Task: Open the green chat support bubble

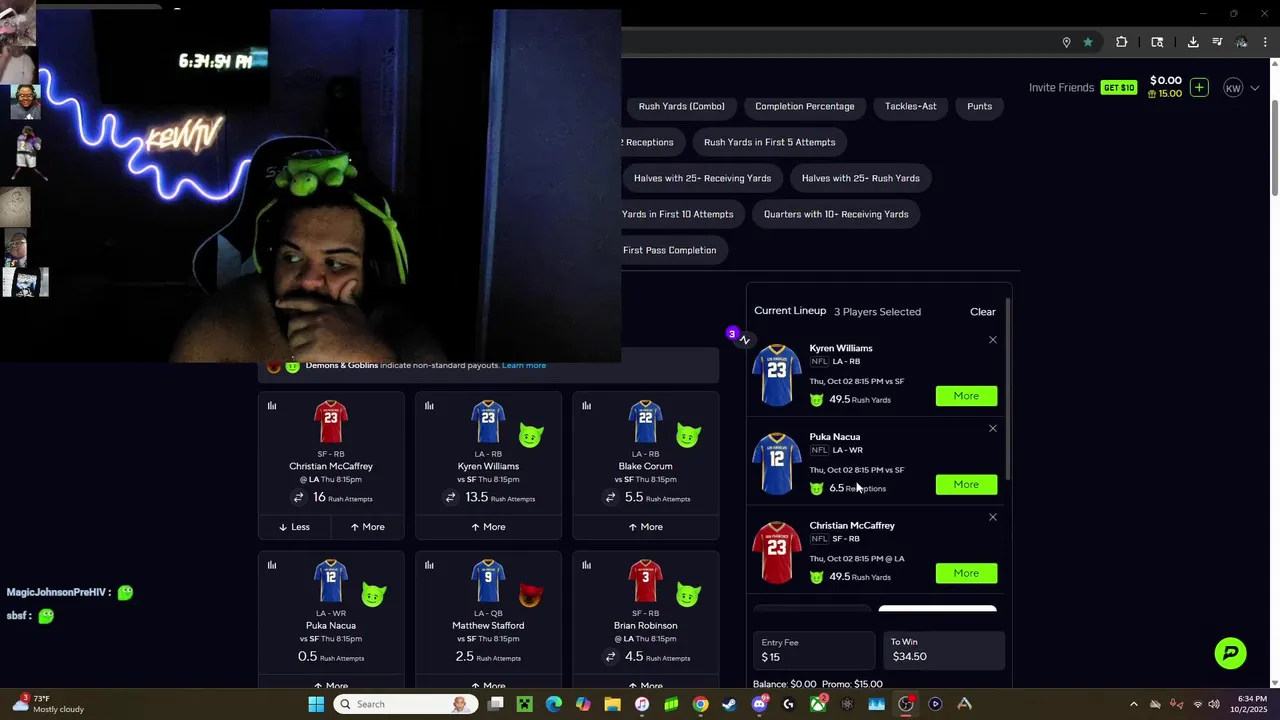Action: pos(1231,653)
